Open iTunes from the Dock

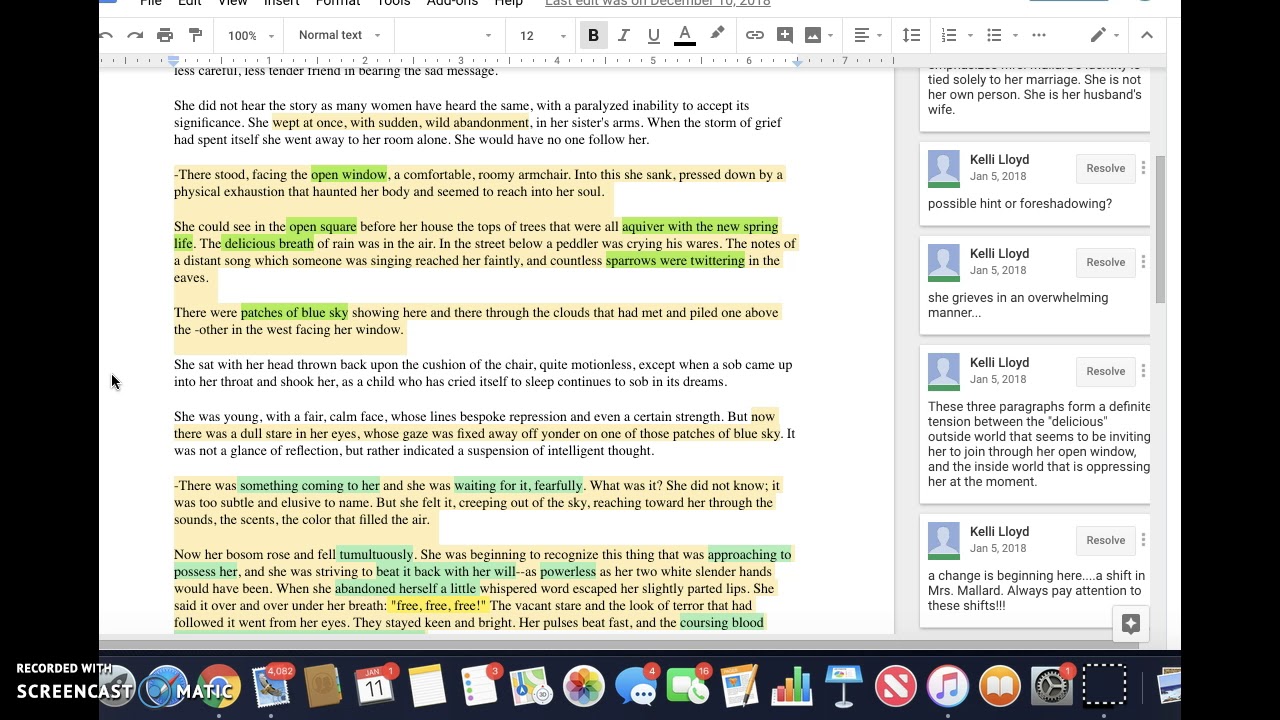pyautogui.click(x=947, y=688)
